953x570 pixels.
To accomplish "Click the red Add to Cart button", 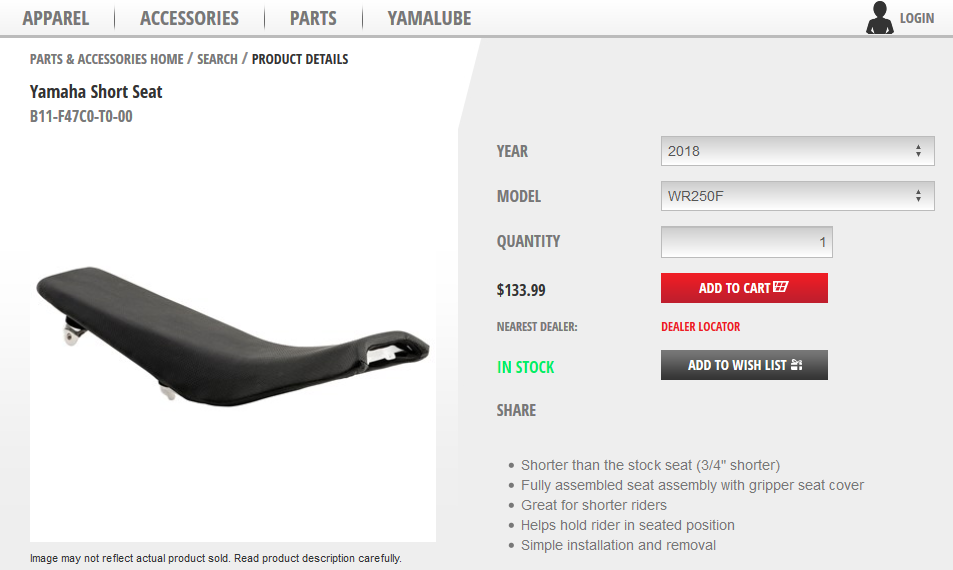I will coord(744,287).
